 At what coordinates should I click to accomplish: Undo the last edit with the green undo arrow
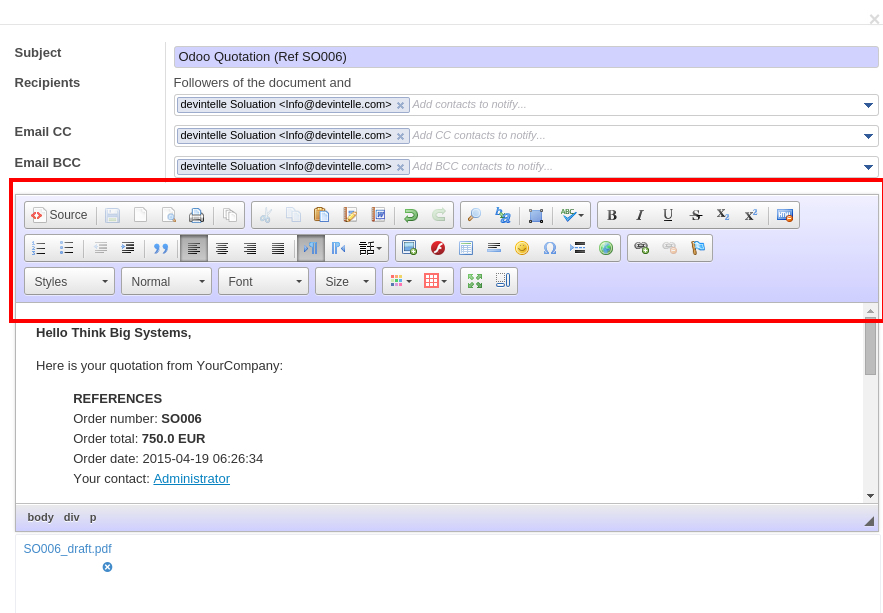409,214
